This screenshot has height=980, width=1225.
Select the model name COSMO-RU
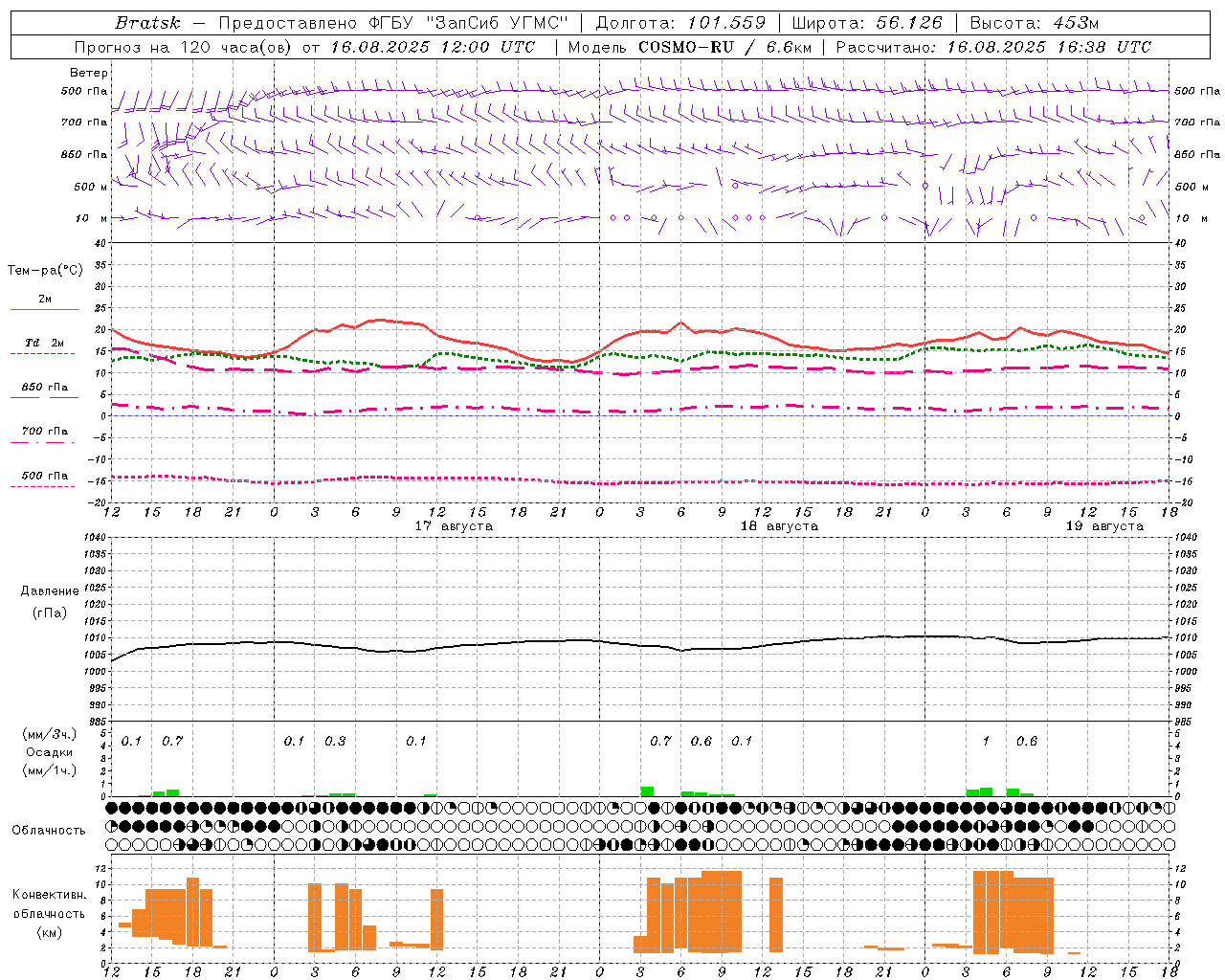686,47
